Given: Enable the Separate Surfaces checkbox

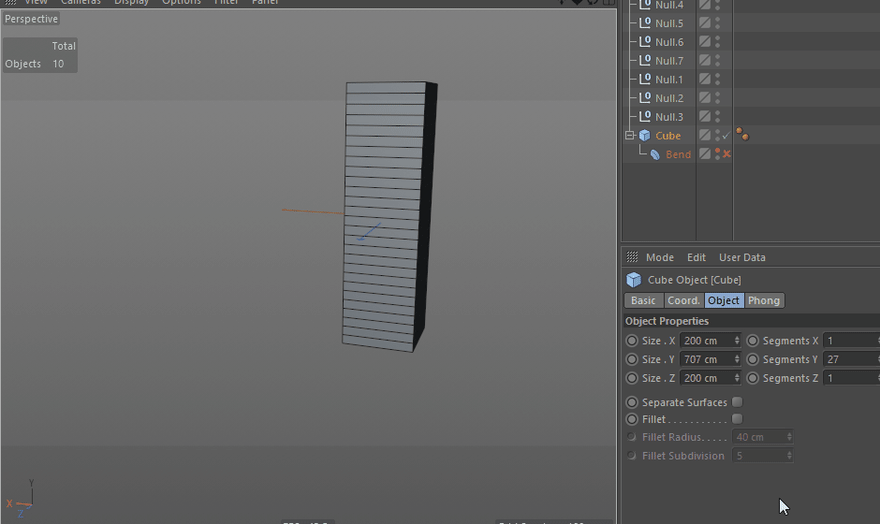Looking at the screenshot, I should (x=737, y=402).
